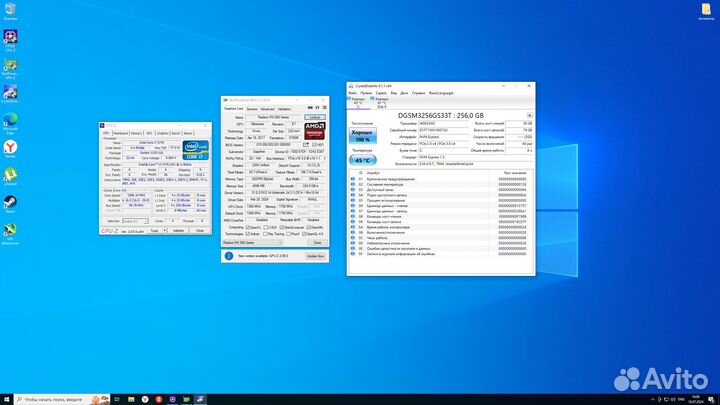The width and height of the screenshot is (720, 405).
Task: Launch Steam from the desktop
Action: [10, 202]
